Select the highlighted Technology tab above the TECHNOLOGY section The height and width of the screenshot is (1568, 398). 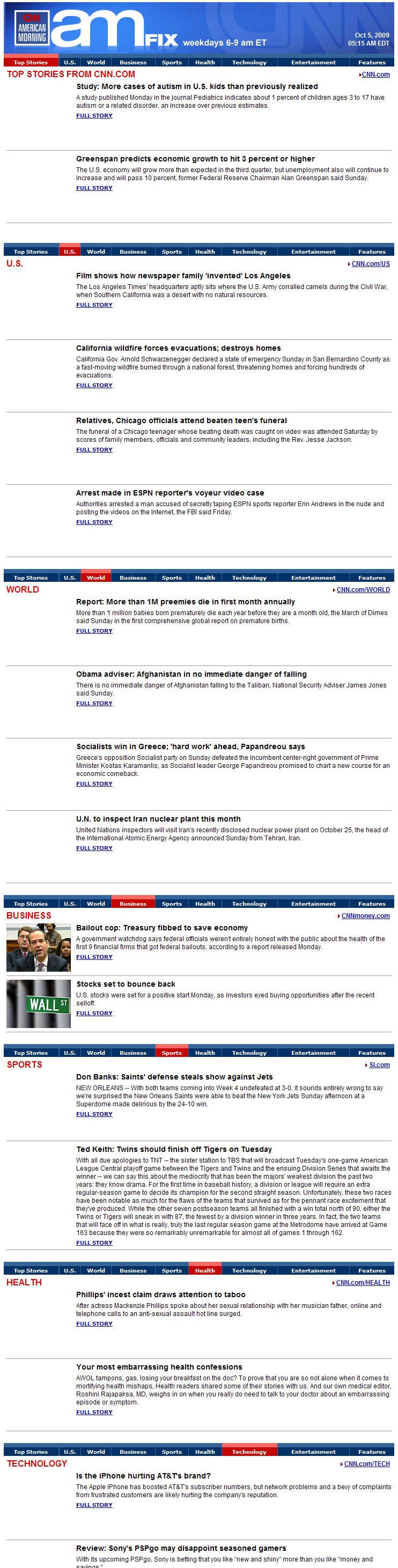click(249, 1452)
